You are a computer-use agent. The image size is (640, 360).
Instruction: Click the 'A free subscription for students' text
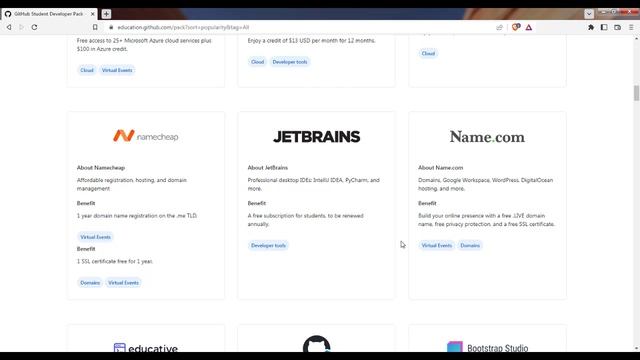click(x=305, y=220)
